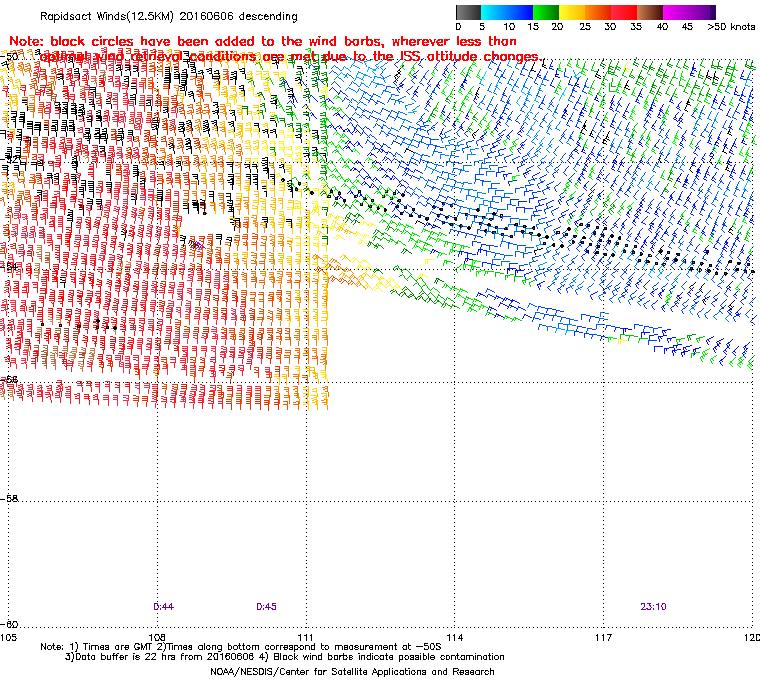This screenshot has width=760, height=688.
Task: Click the footer note 'Data buffer is 22 hrs' line
Action: click(x=285, y=657)
